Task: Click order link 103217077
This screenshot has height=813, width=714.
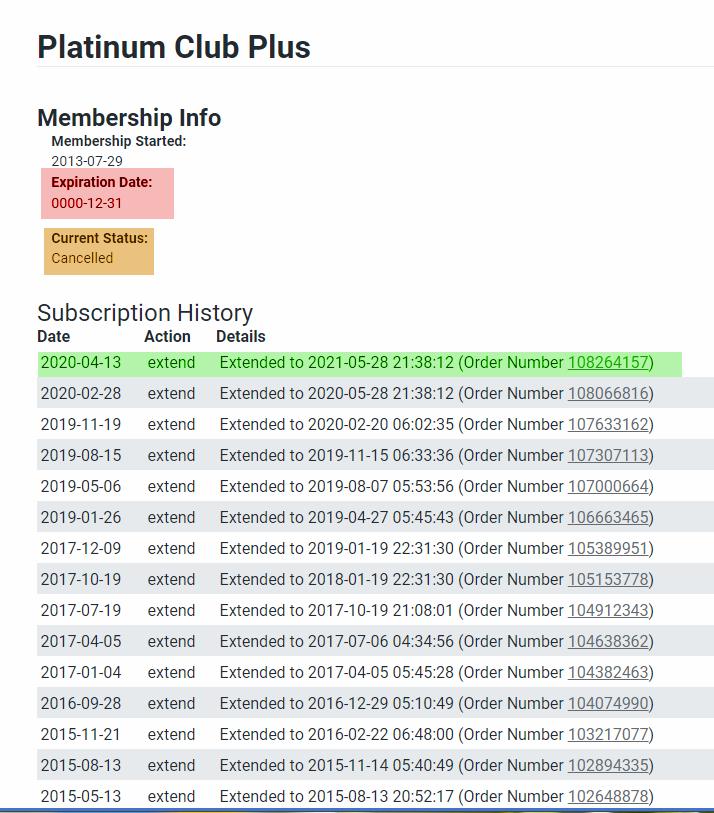Action: point(608,735)
